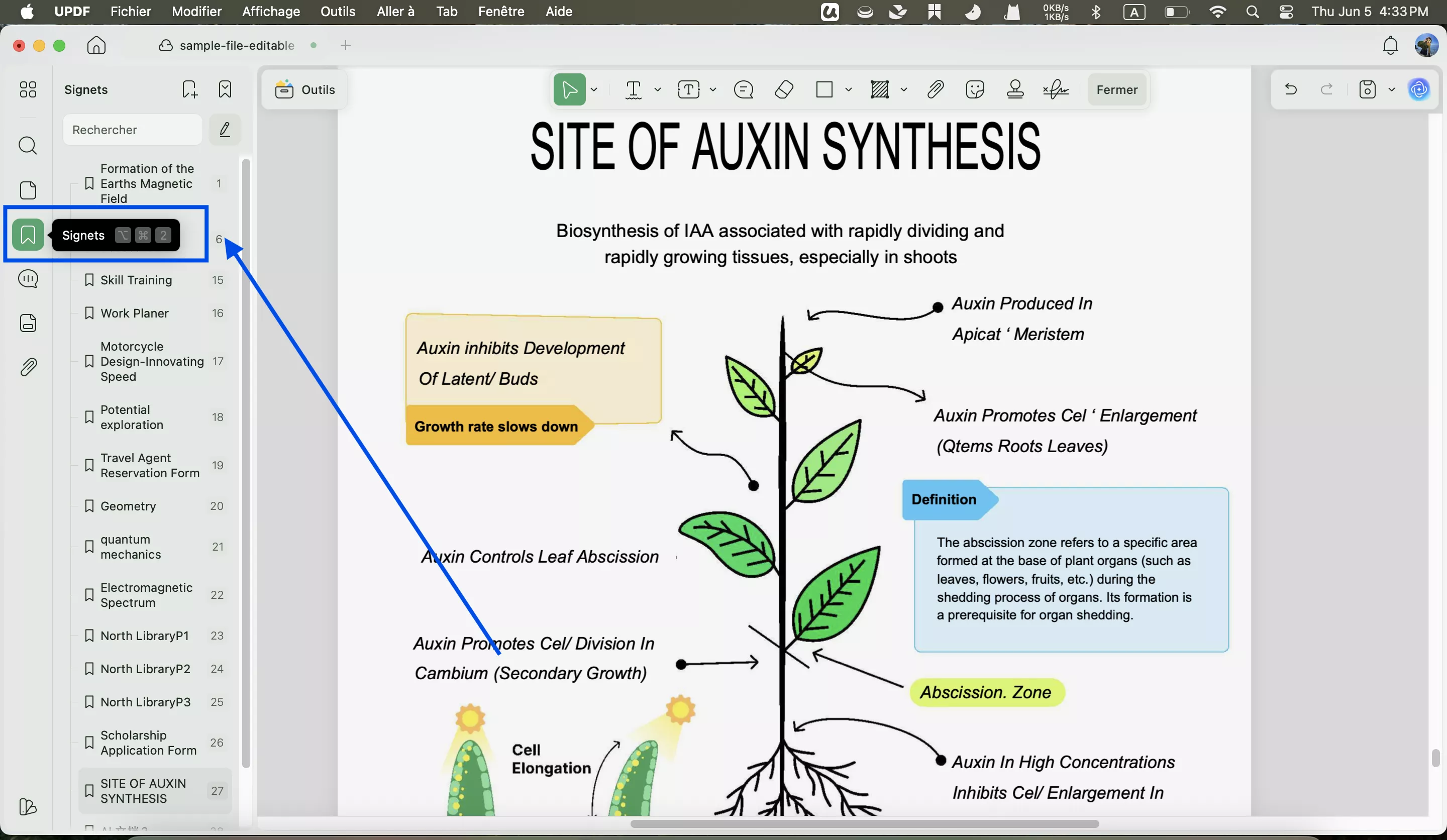This screenshot has width=1447, height=840.
Task: Open the pages panel icon in sidebar
Action: 28,190
